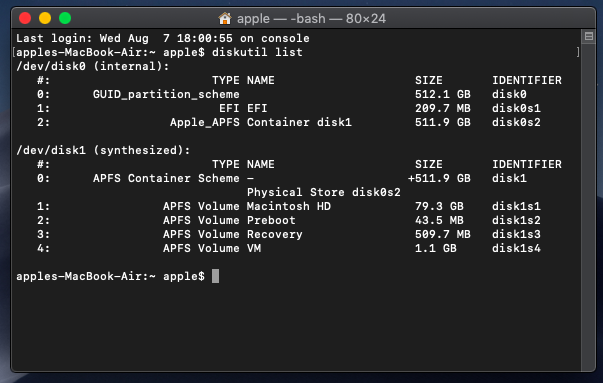Click the 'disk0s1' identifier
Viewport: 603px width, 383px height.
coord(516,108)
